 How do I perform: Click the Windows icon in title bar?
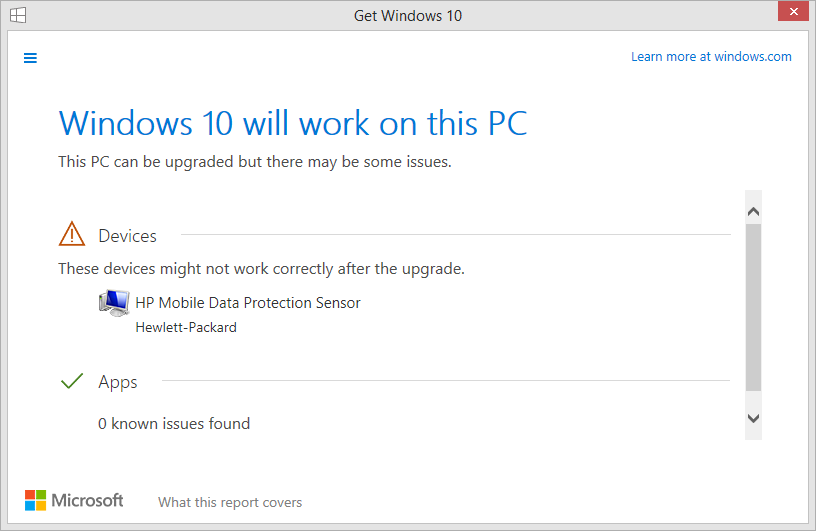pos(18,15)
